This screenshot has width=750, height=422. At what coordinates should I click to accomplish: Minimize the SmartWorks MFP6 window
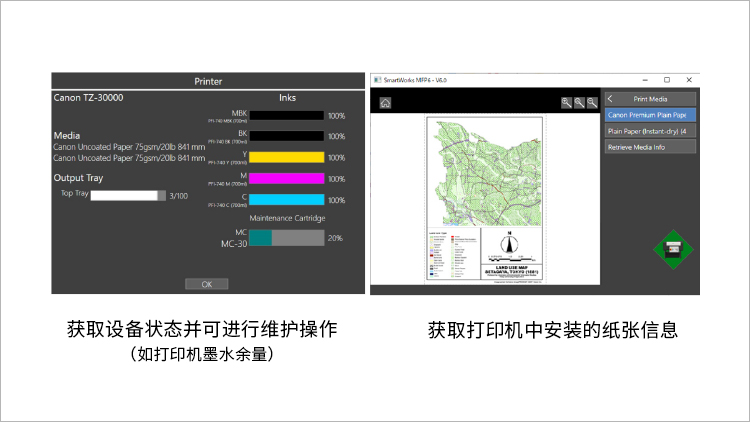click(645, 80)
